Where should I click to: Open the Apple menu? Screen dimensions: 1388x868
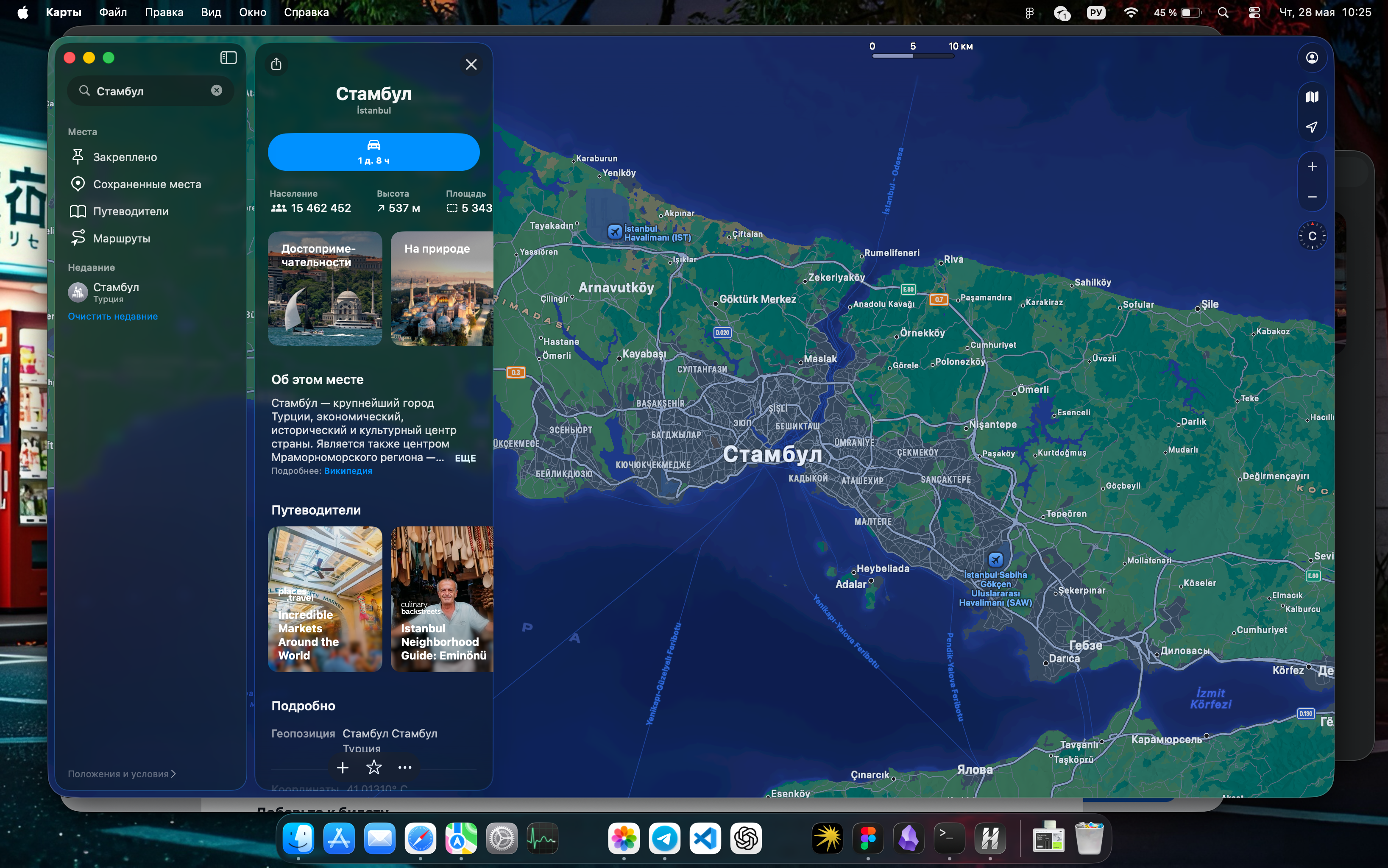23,12
